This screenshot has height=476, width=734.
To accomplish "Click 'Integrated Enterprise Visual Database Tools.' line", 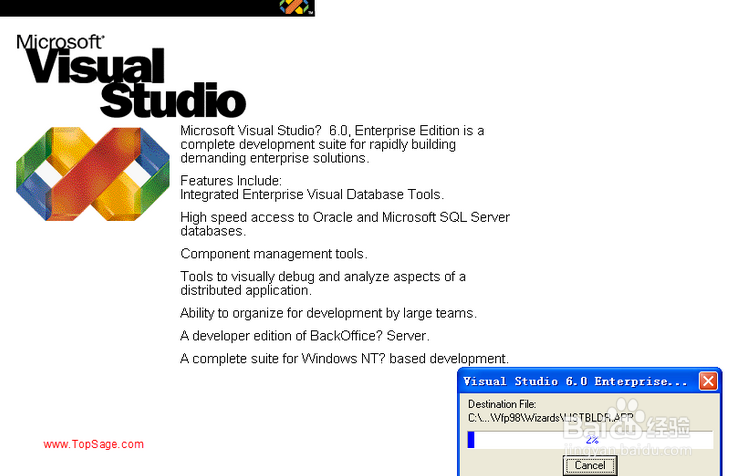I will click(x=312, y=194).
